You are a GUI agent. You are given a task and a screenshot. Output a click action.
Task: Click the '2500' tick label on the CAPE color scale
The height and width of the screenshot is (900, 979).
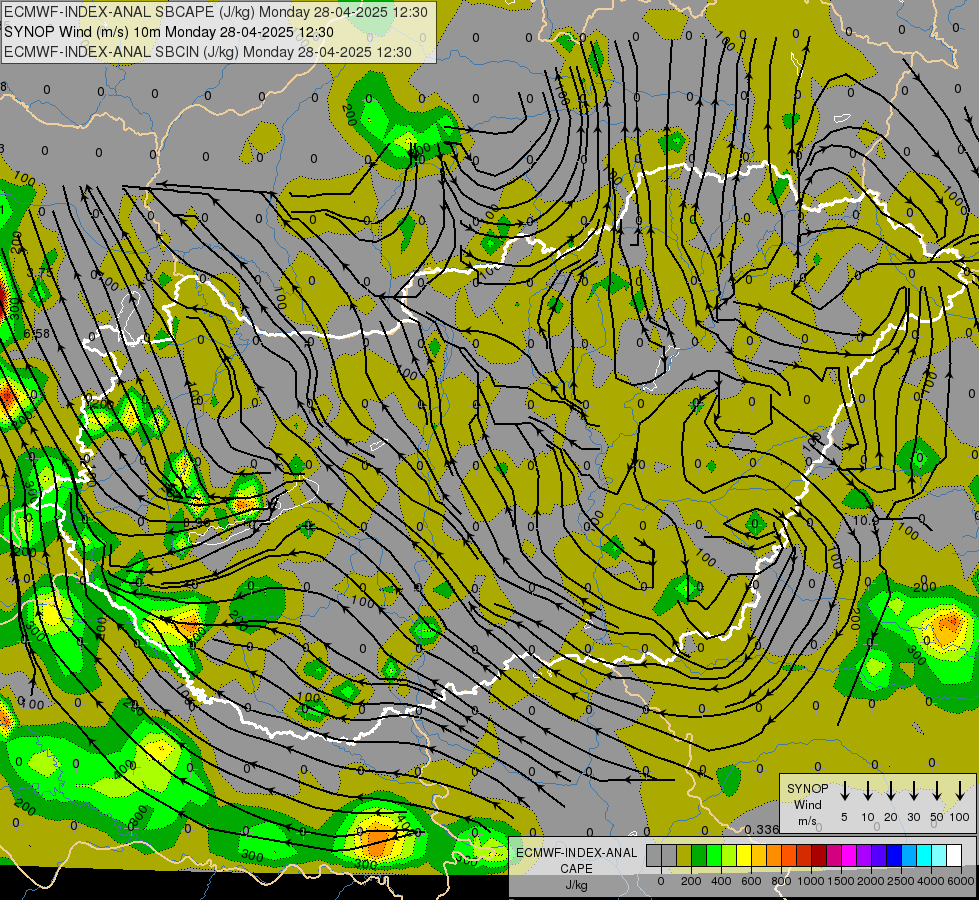[901, 881]
